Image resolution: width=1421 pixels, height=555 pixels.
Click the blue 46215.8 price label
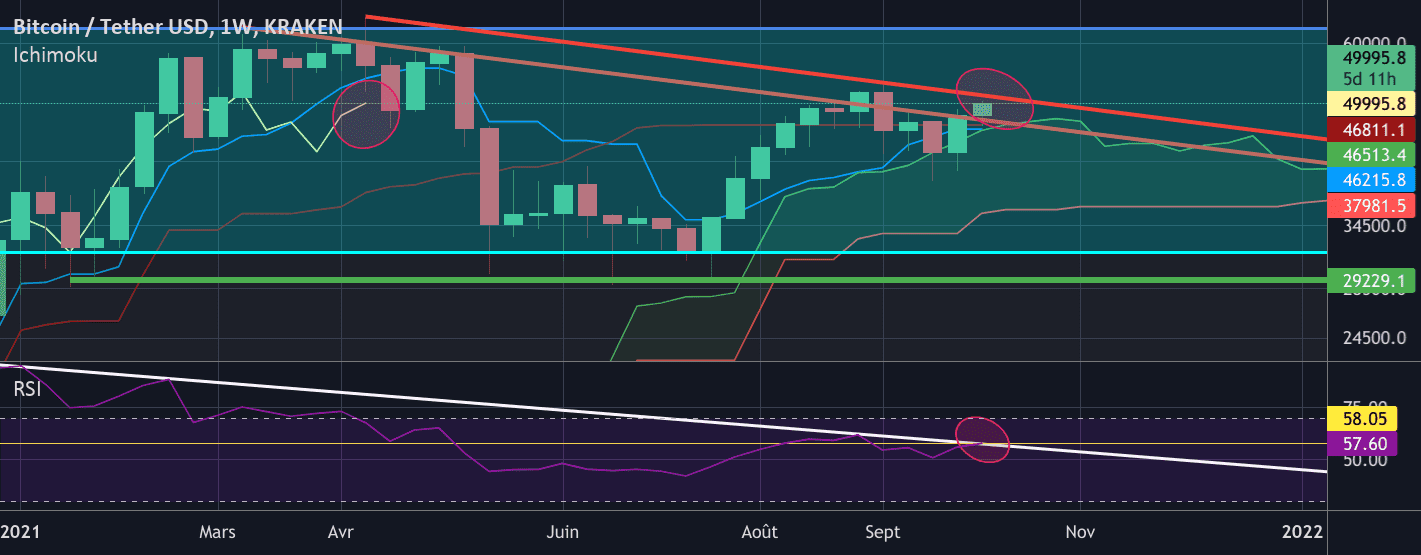pyautogui.click(x=1372, y=179)
